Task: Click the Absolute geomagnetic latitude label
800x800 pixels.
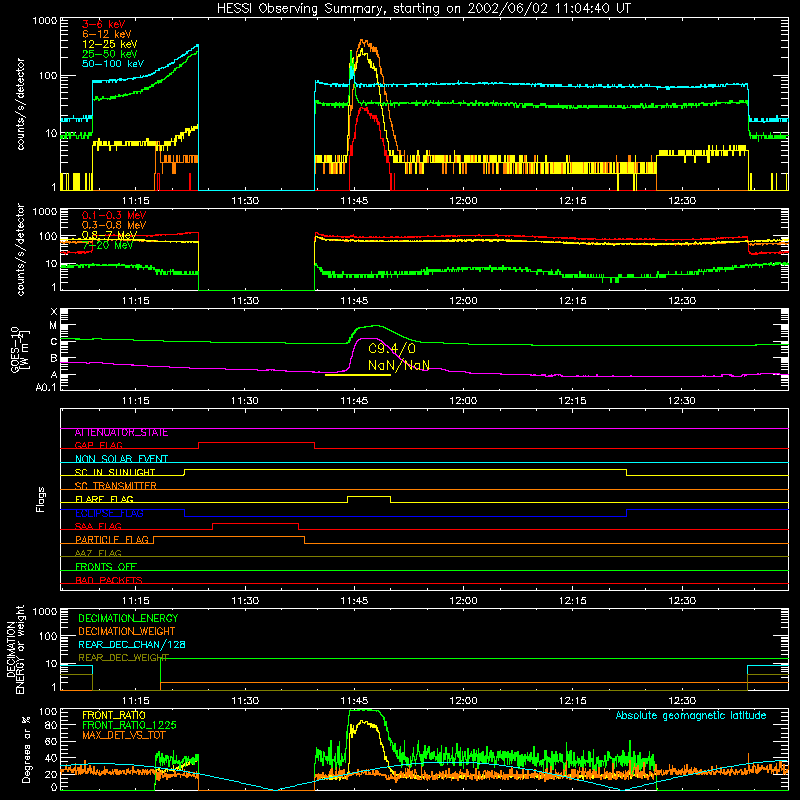Action: [x=691, y=716]
